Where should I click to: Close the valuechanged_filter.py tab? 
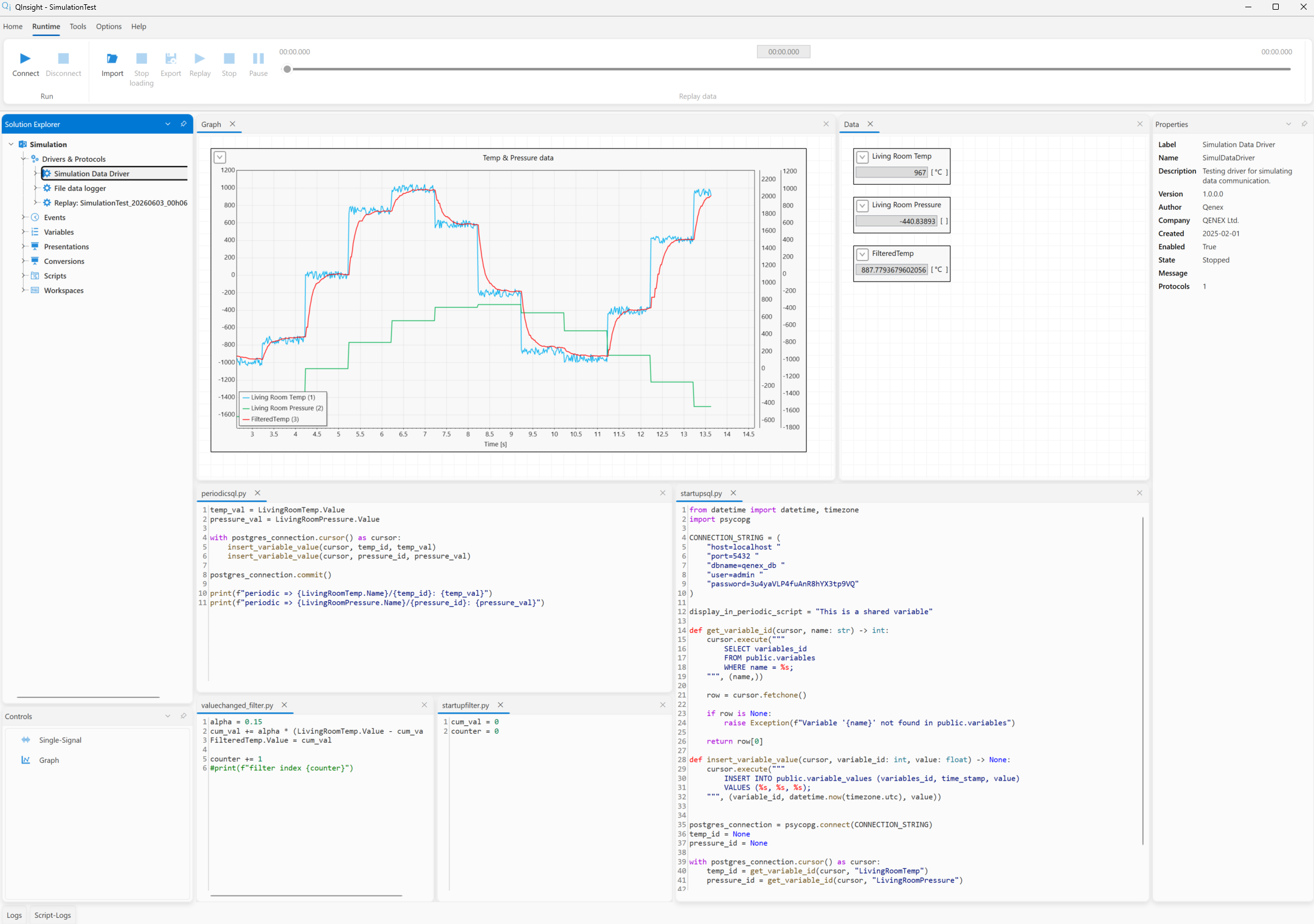point(284,705)
